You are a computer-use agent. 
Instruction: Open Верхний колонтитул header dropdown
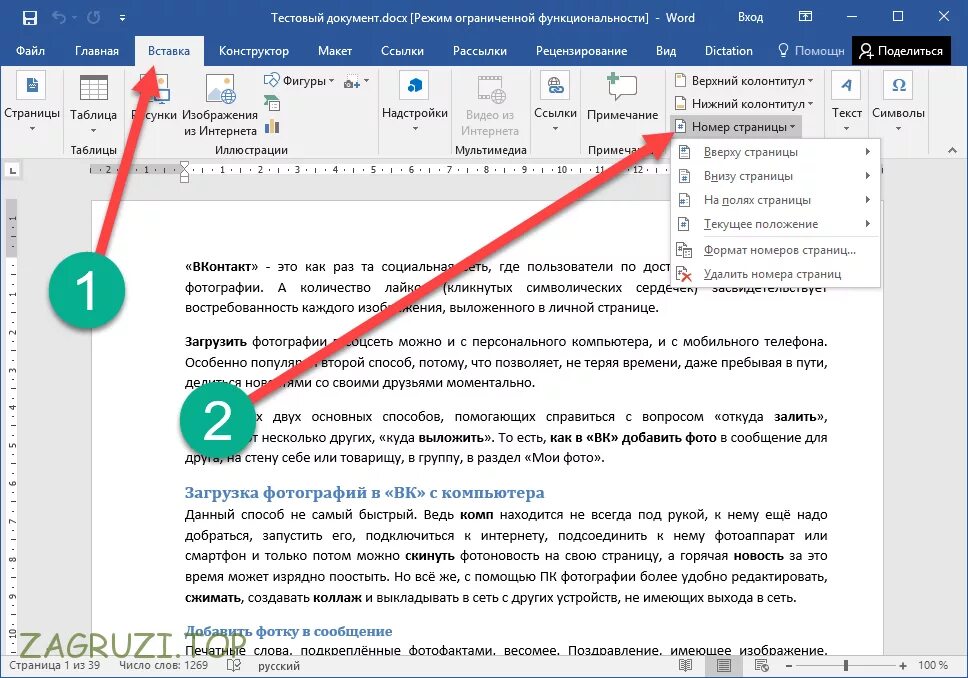[743, 80]
